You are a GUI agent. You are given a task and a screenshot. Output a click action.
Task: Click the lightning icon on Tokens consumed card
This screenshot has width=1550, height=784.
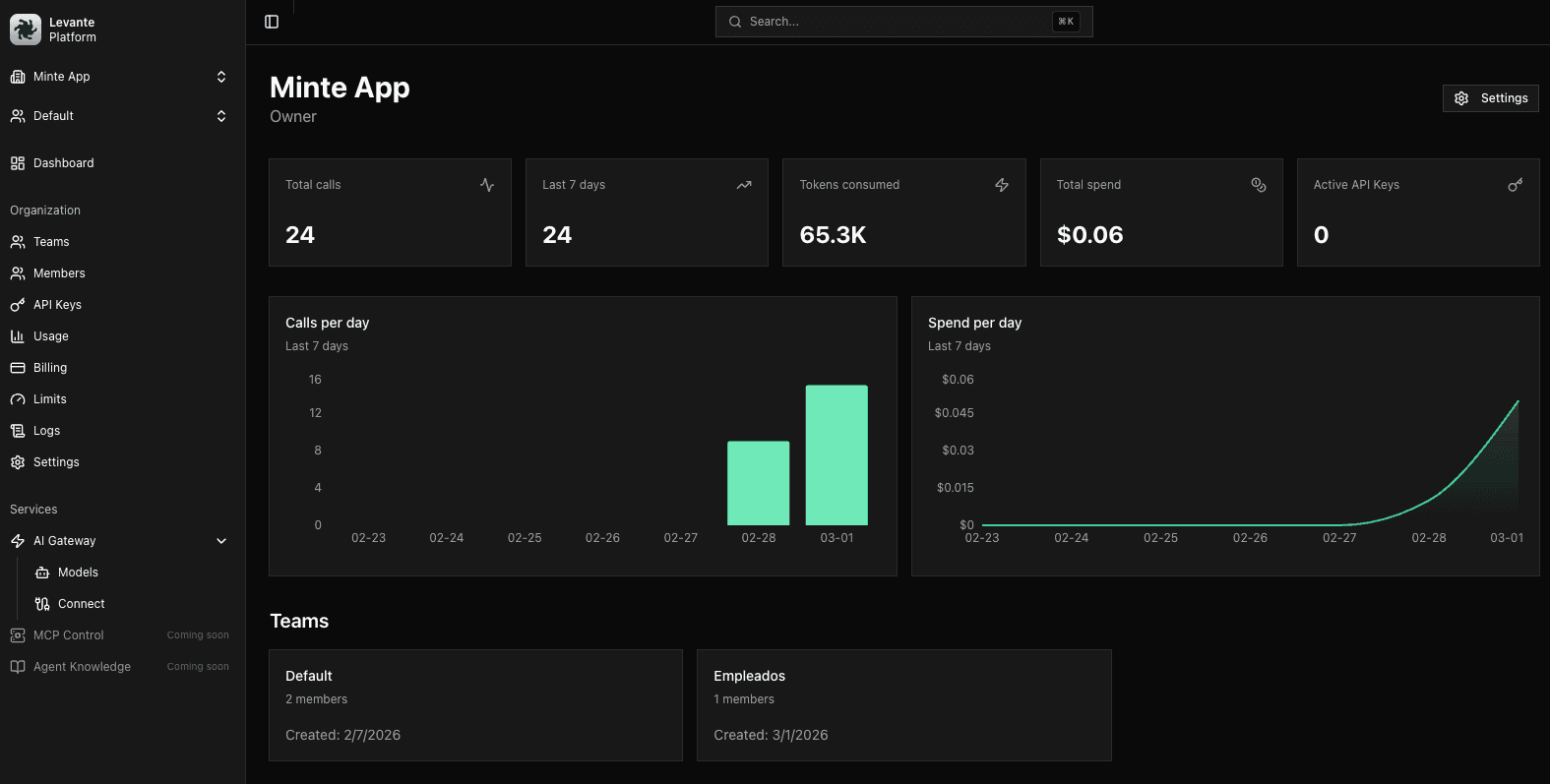point(1002,185)
